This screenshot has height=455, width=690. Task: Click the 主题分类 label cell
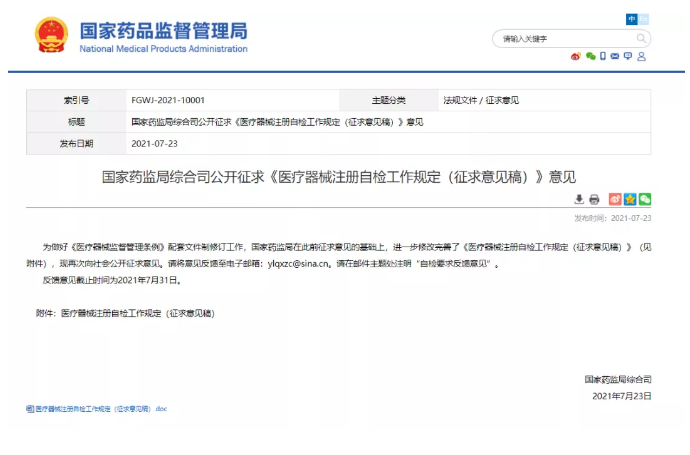(x=389, y=100)
